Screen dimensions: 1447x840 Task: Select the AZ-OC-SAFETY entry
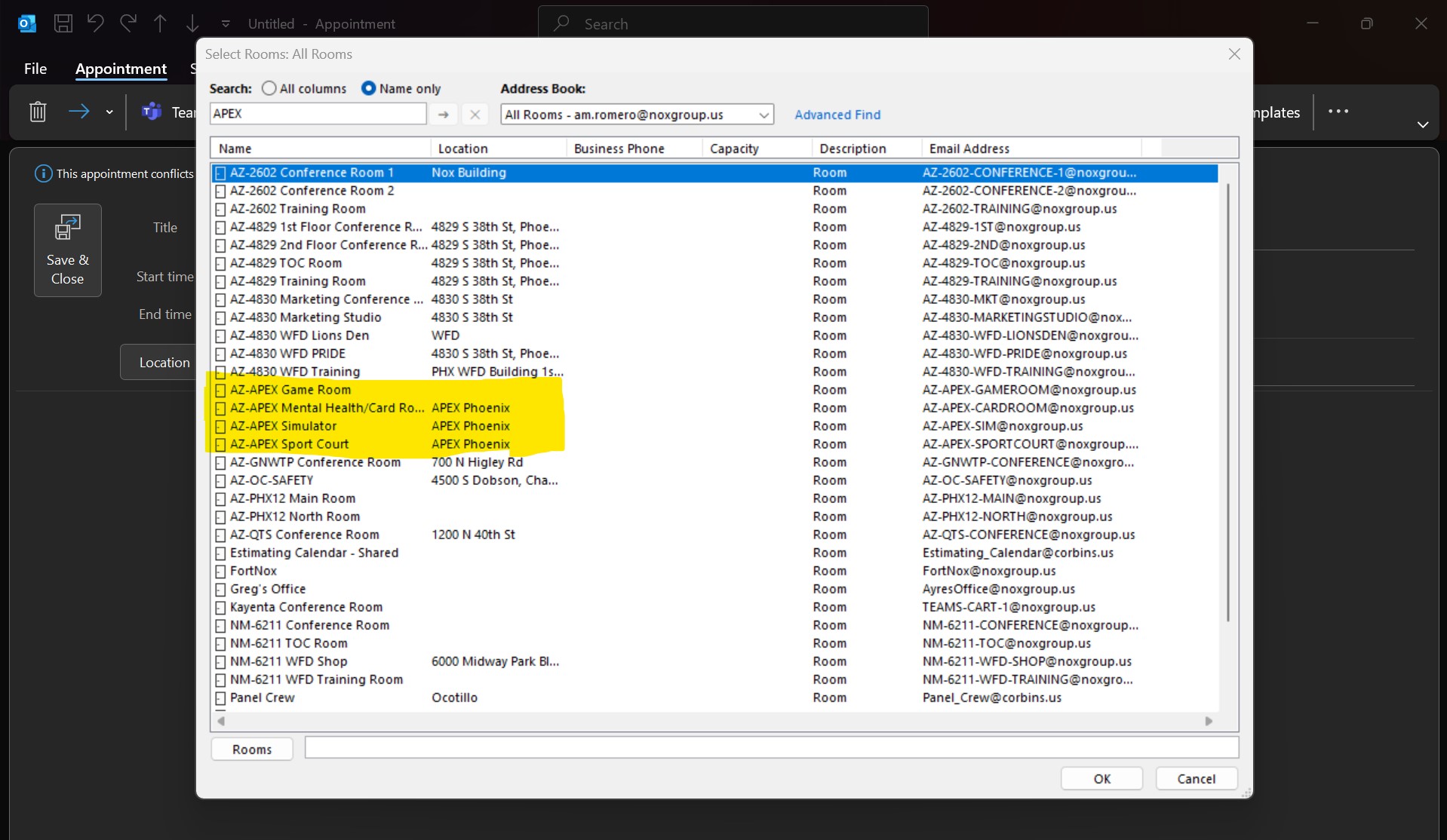(714, 480)
